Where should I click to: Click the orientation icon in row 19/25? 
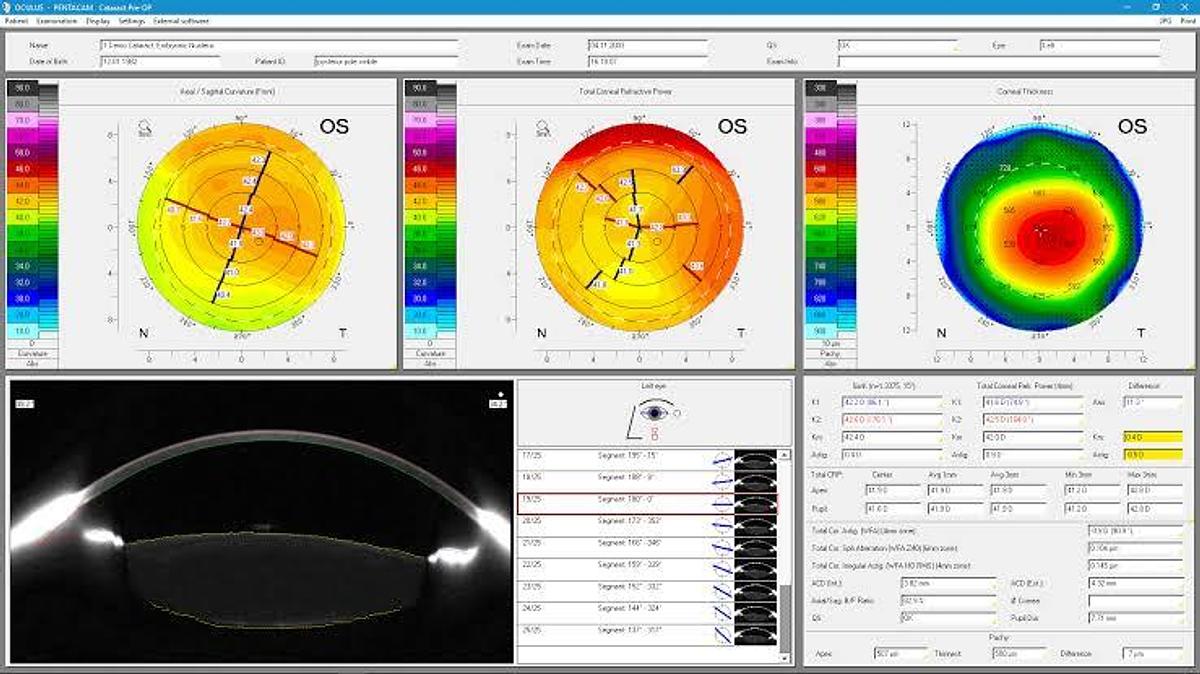pos(721,502)
